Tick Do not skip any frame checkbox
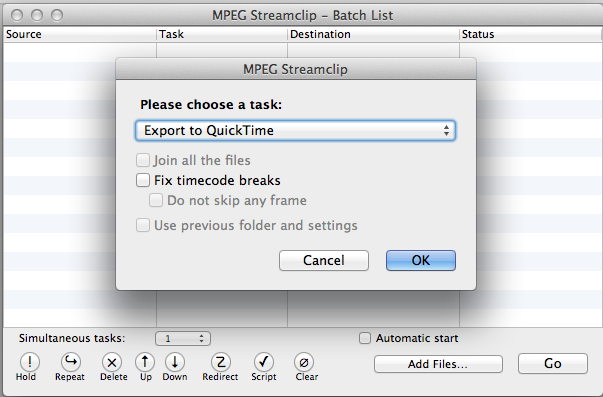The width and height of the screenshot is (603, 397). [x=156, y=200]
